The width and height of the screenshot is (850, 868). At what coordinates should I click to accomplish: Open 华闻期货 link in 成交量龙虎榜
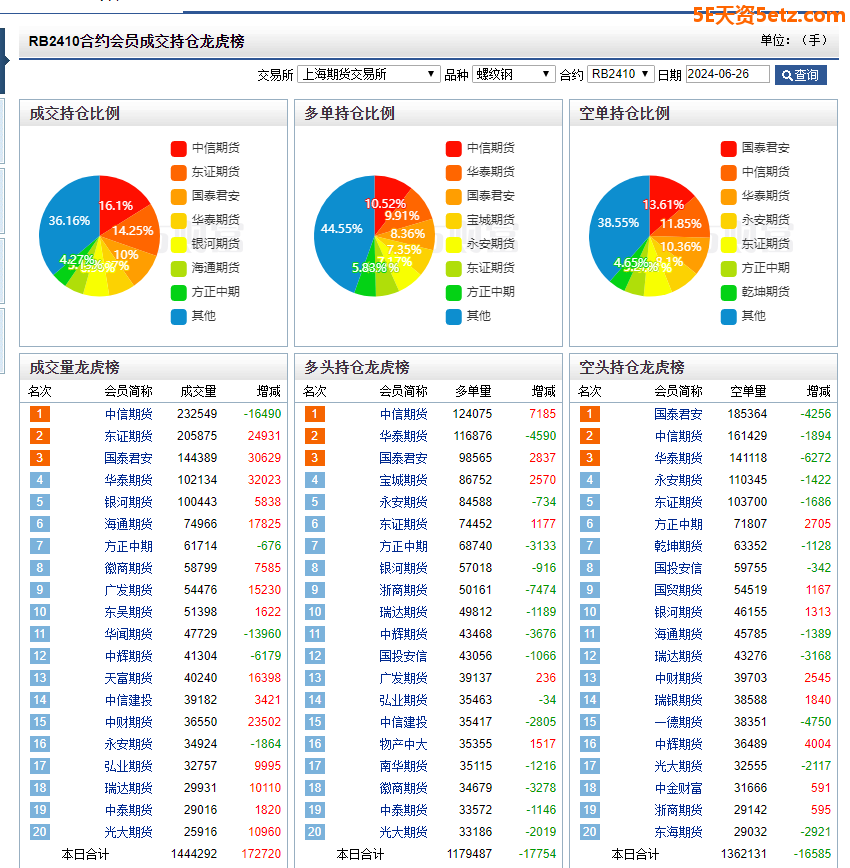click(128, 634)
